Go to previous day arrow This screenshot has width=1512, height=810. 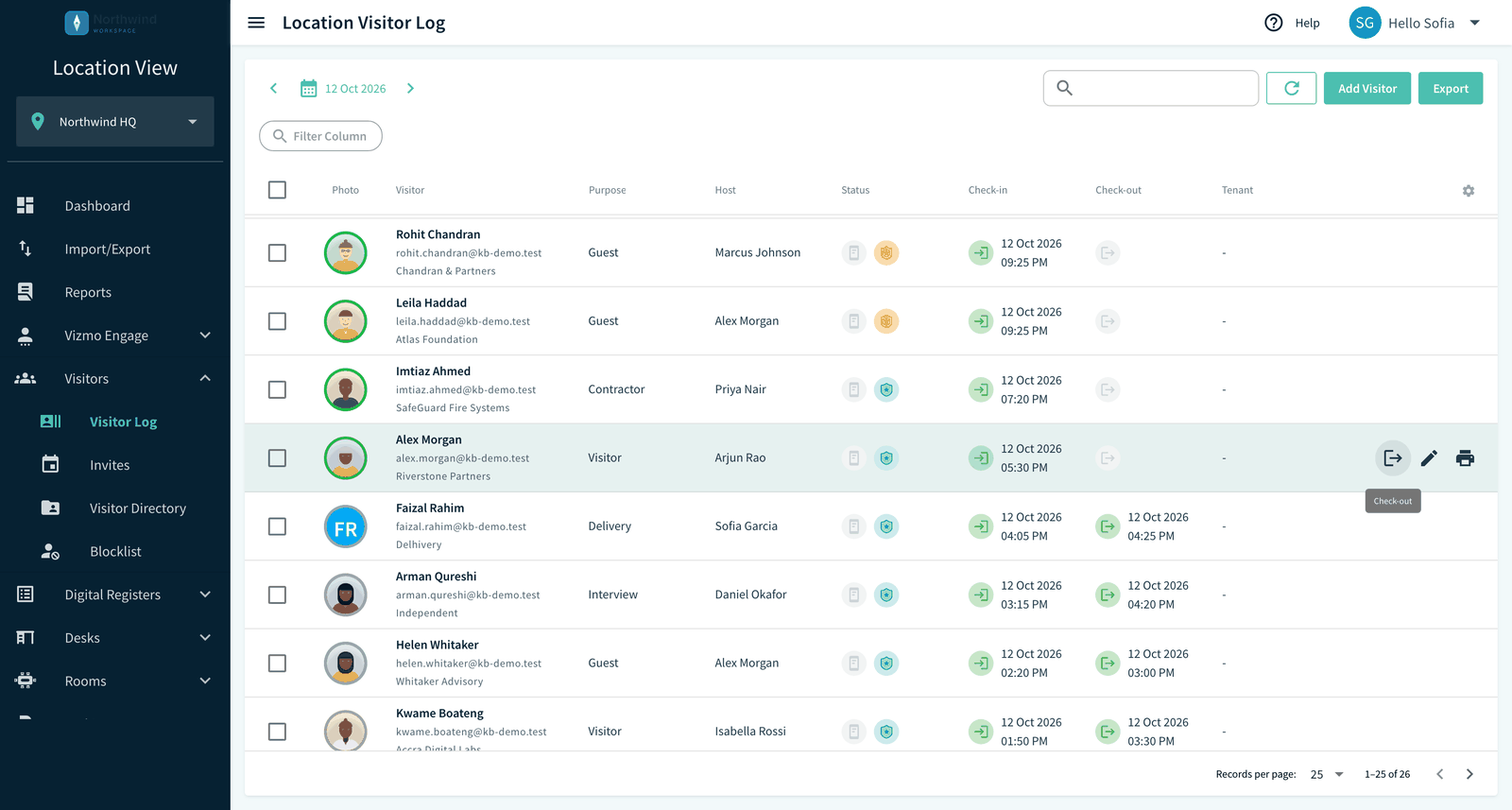(274, 89)
